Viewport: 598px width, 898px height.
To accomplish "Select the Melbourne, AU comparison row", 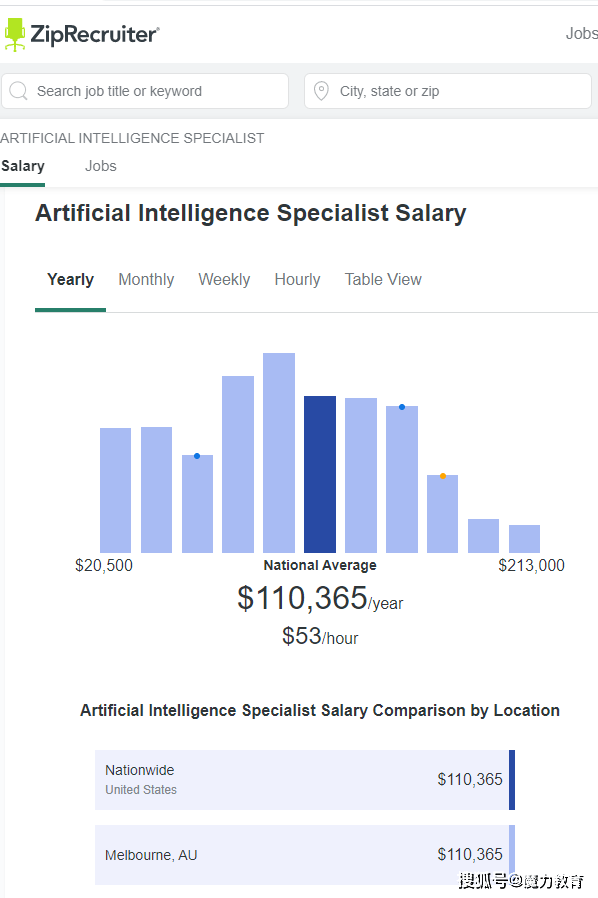I will click(x=305, y=854).
